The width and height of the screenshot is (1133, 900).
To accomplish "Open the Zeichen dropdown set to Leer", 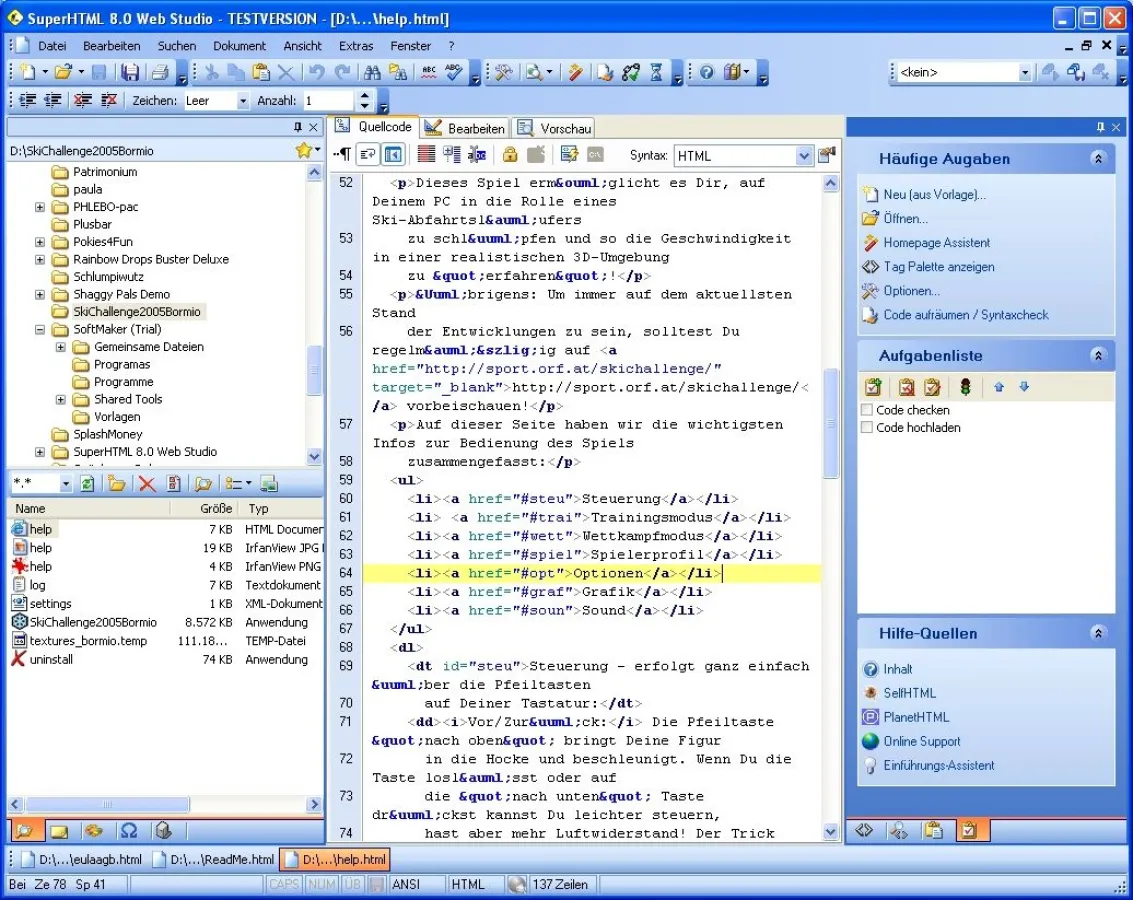I will pyautogui.click(x=244, y=100).
